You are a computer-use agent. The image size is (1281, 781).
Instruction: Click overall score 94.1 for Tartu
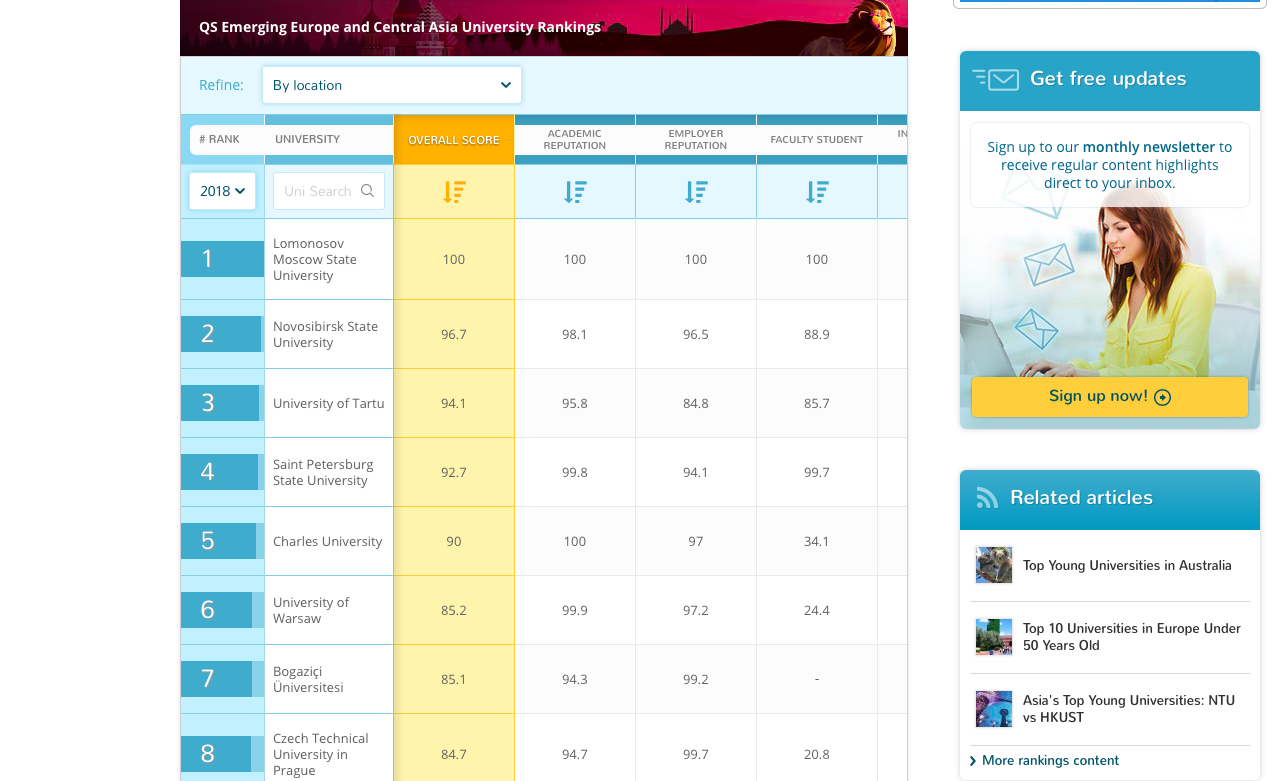tap(454, 404)
